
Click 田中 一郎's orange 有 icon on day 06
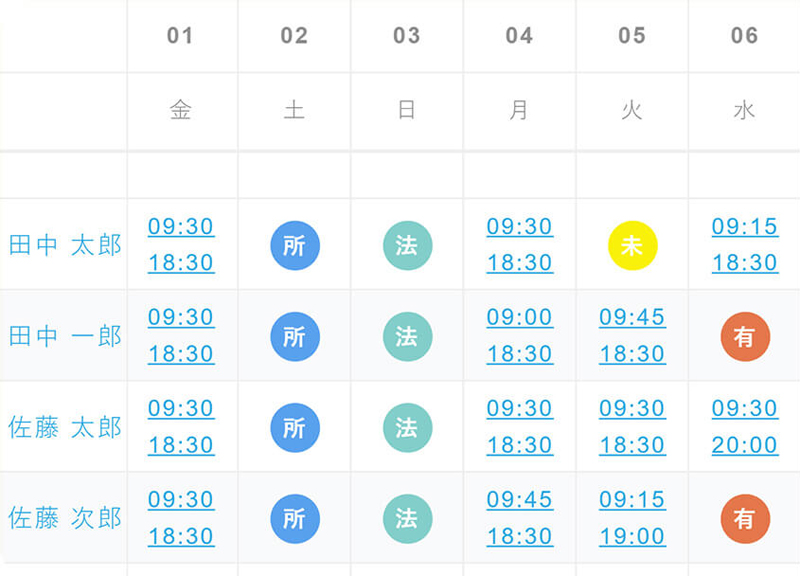745,337
